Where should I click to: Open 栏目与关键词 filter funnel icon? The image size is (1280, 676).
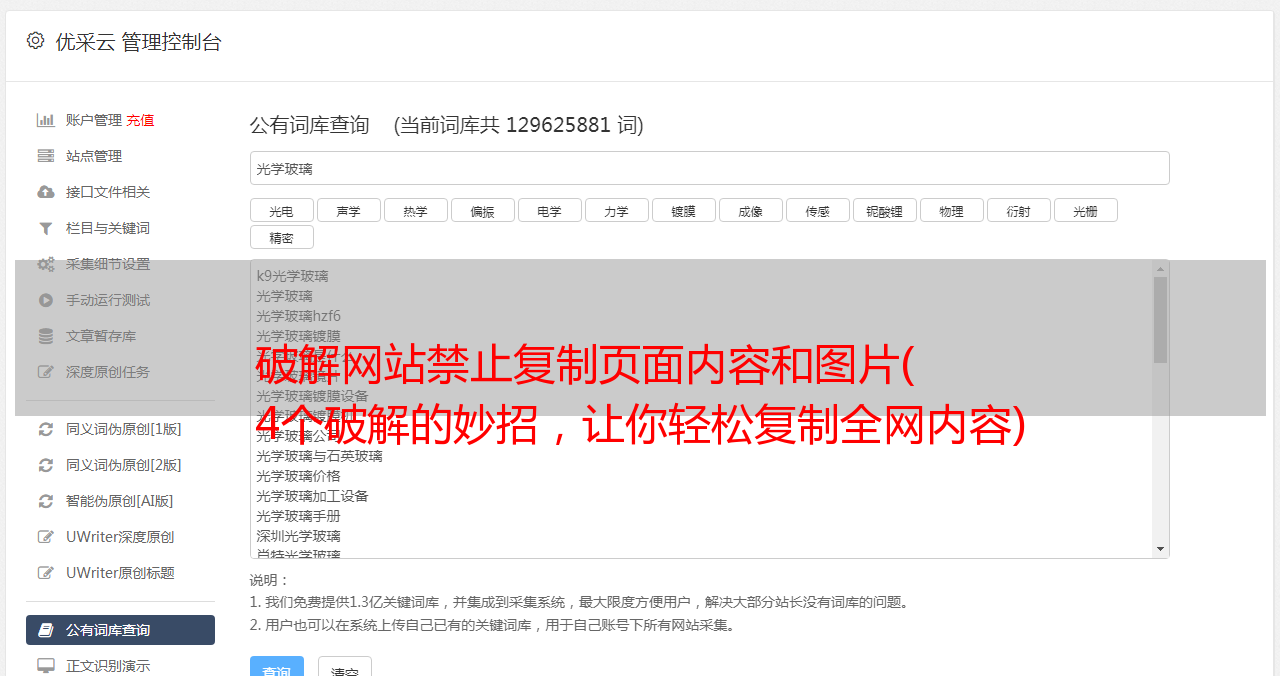pos(45,228)
